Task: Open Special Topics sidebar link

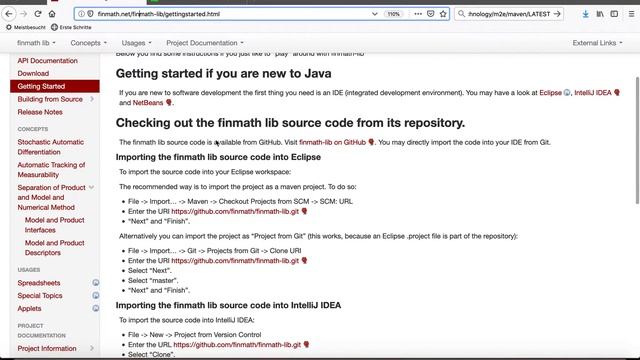Action: coord(40,296)
